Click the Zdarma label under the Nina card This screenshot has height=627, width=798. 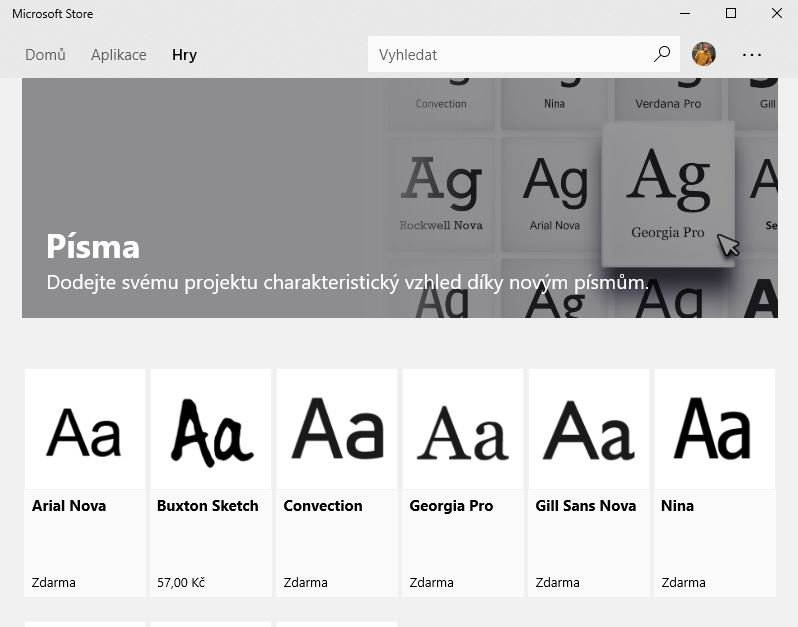click(683, 582)
